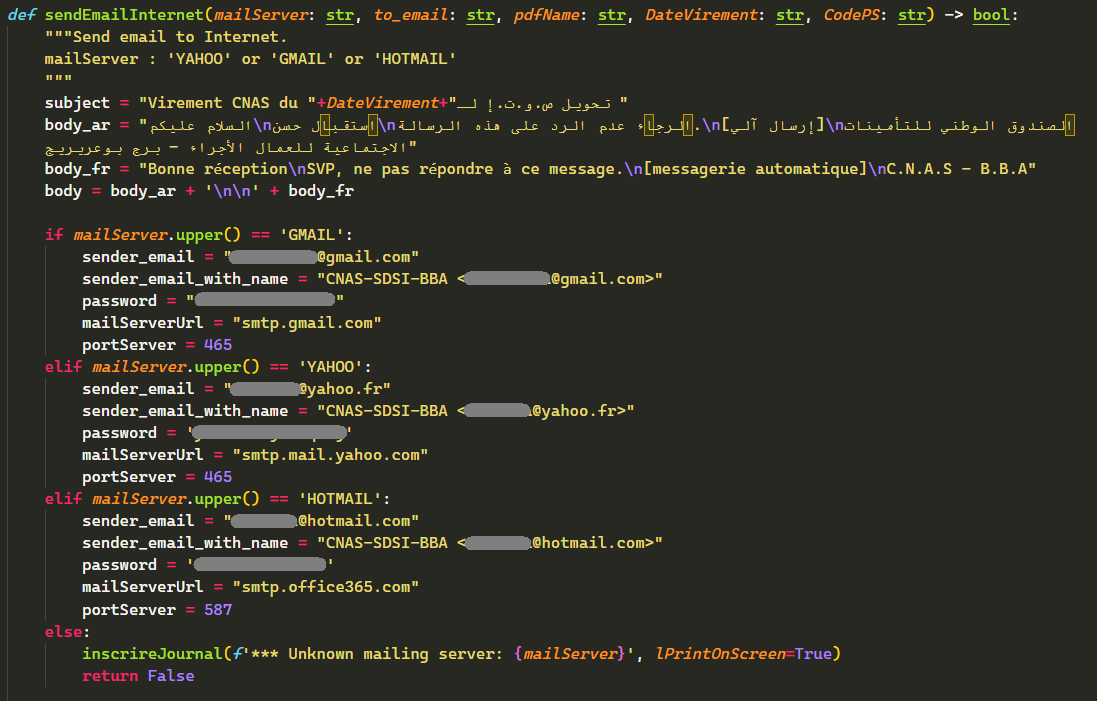The image size is (1097, 701).
Task: Click the port number 587
Action: [x=218, y=610]
